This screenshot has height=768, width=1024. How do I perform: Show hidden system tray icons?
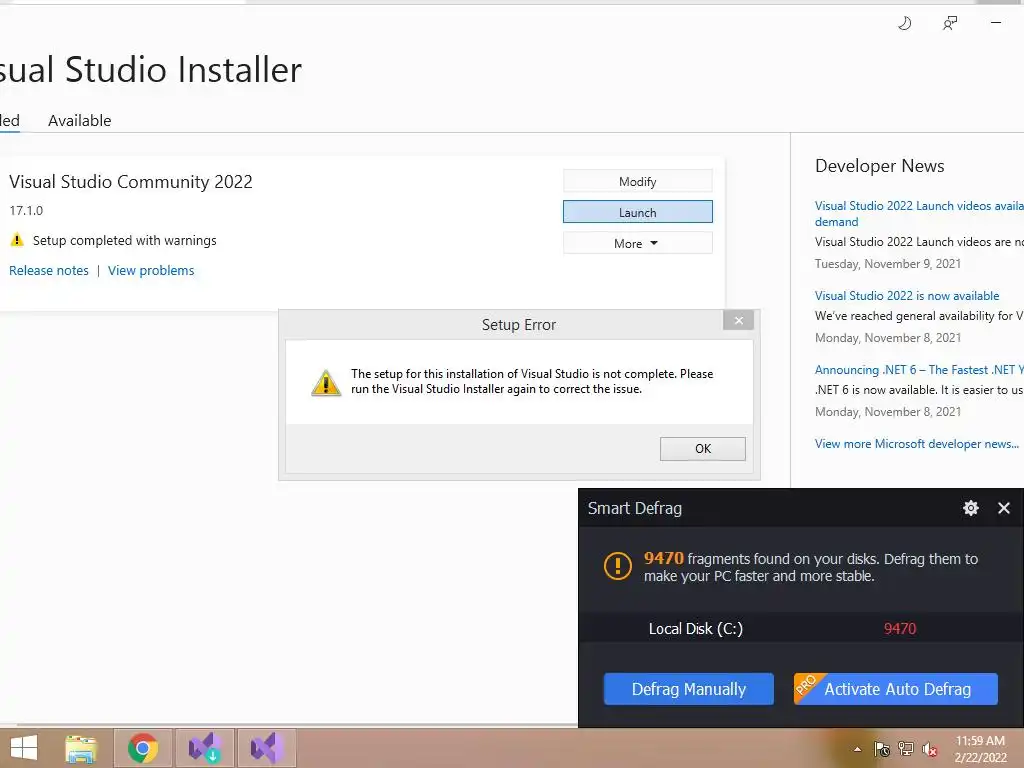857,749
